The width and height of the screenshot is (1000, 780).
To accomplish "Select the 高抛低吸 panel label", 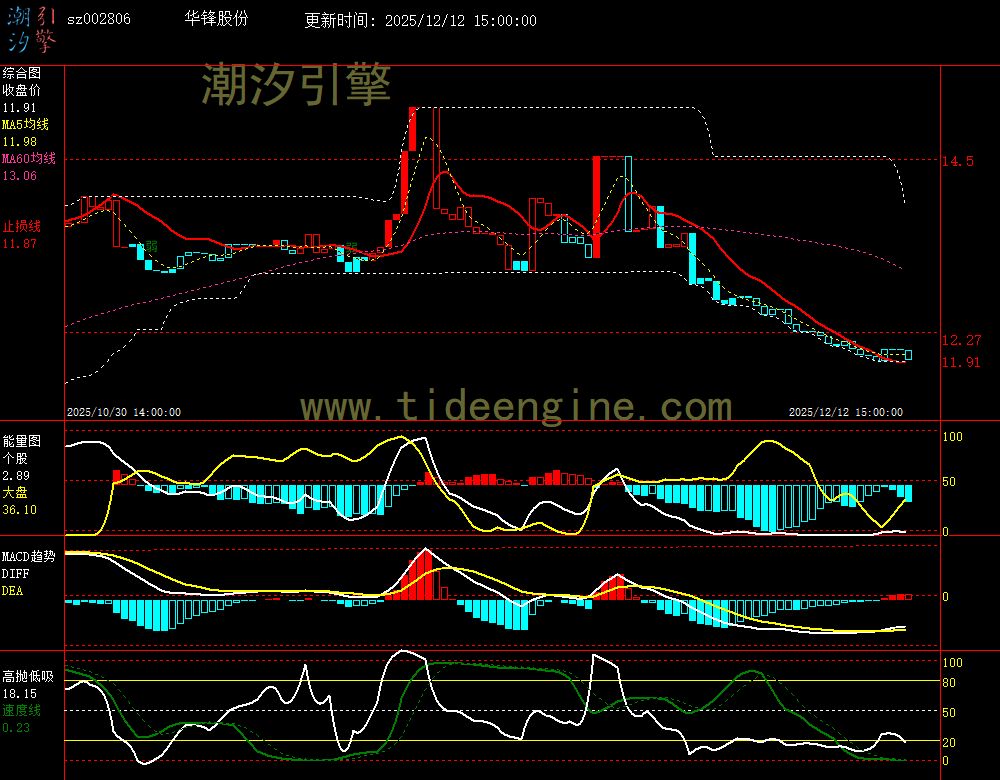I will 27,676.
